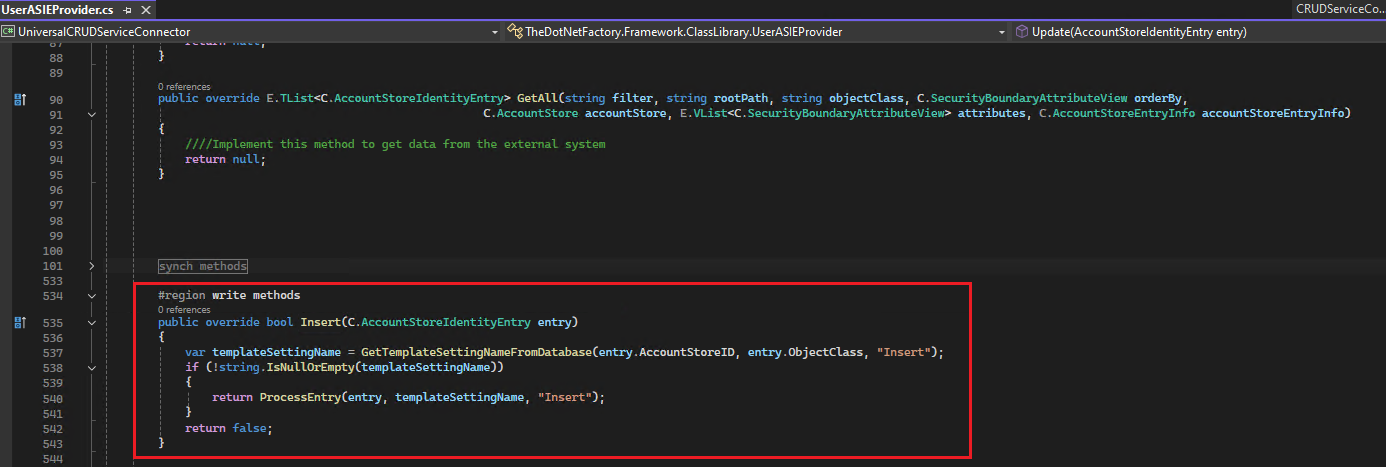1386x469 pixels.
Task: Open the 0 references lens above Insert
Action: [184, 310]
